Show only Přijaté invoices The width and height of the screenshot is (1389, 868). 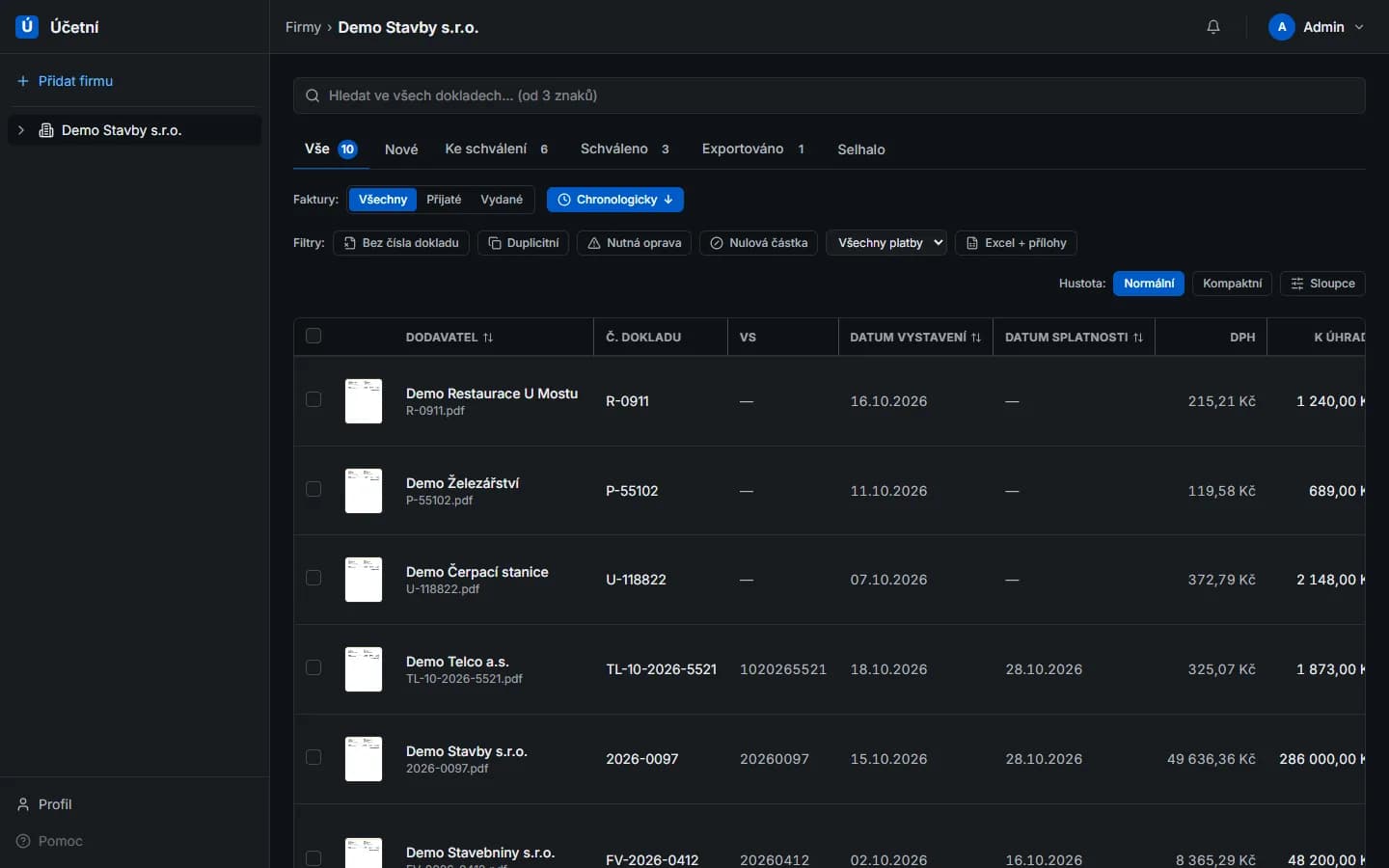click(444, 200)
